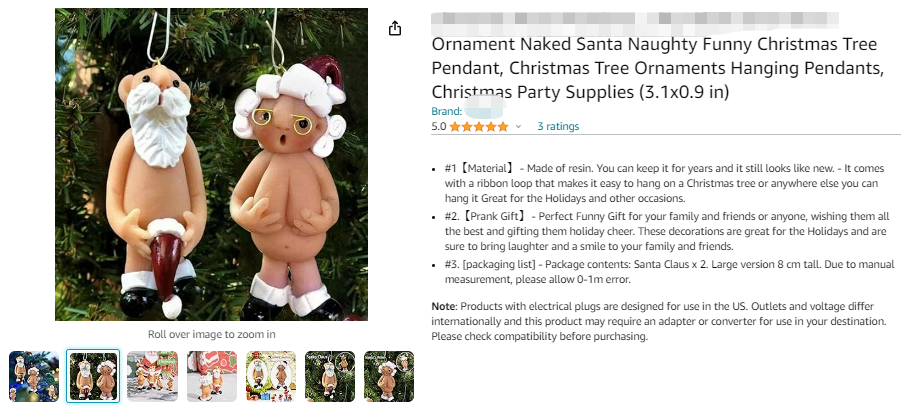Click the 'Roll over image to zoom in' caption
Image resolution: width=901 pixels, height=414 pixels.
211,334
